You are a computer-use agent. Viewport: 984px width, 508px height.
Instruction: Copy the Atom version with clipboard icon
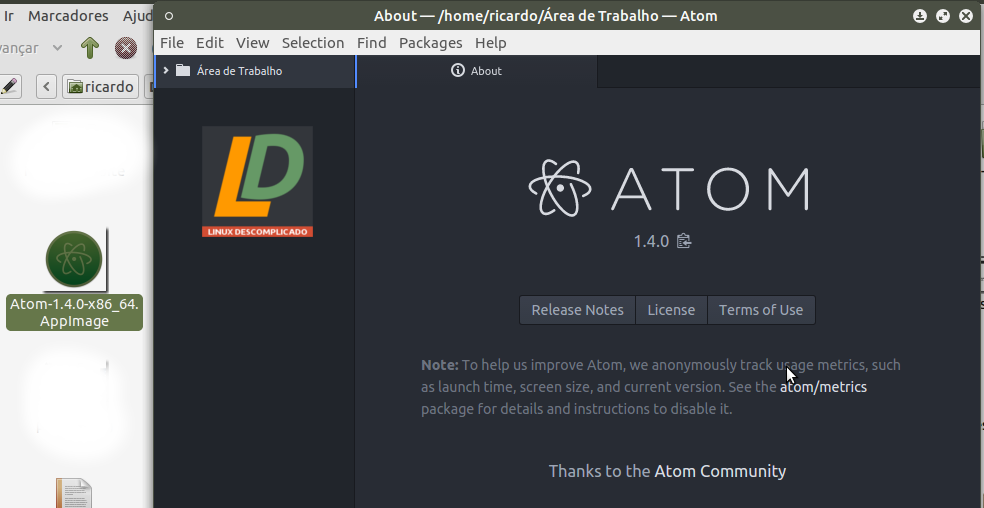pyautogui.click(x=684, y=241)
